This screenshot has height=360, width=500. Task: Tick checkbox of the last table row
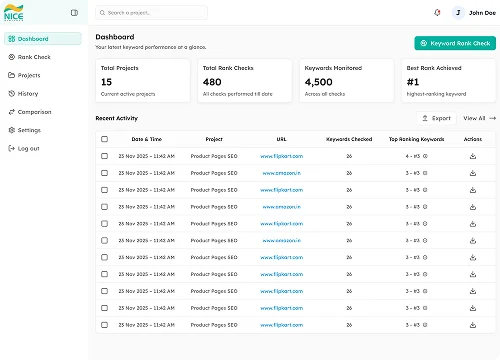click(104, 325)
